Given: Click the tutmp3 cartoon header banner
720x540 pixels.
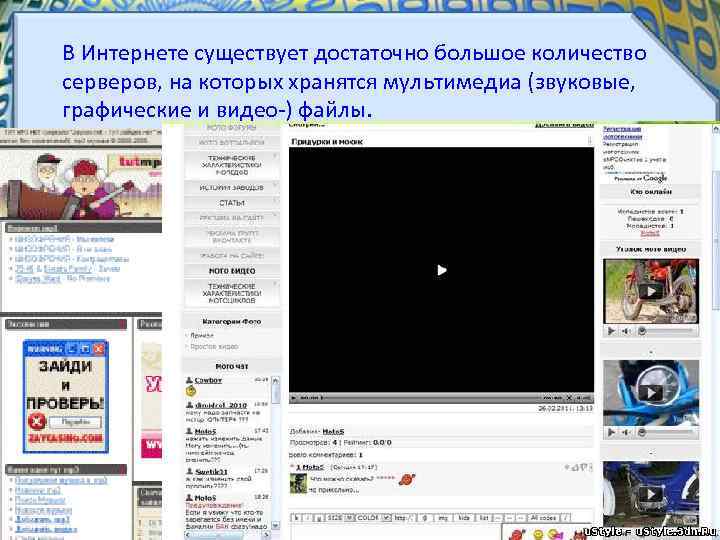Looking at the screenshot, I should coord(81,184).
